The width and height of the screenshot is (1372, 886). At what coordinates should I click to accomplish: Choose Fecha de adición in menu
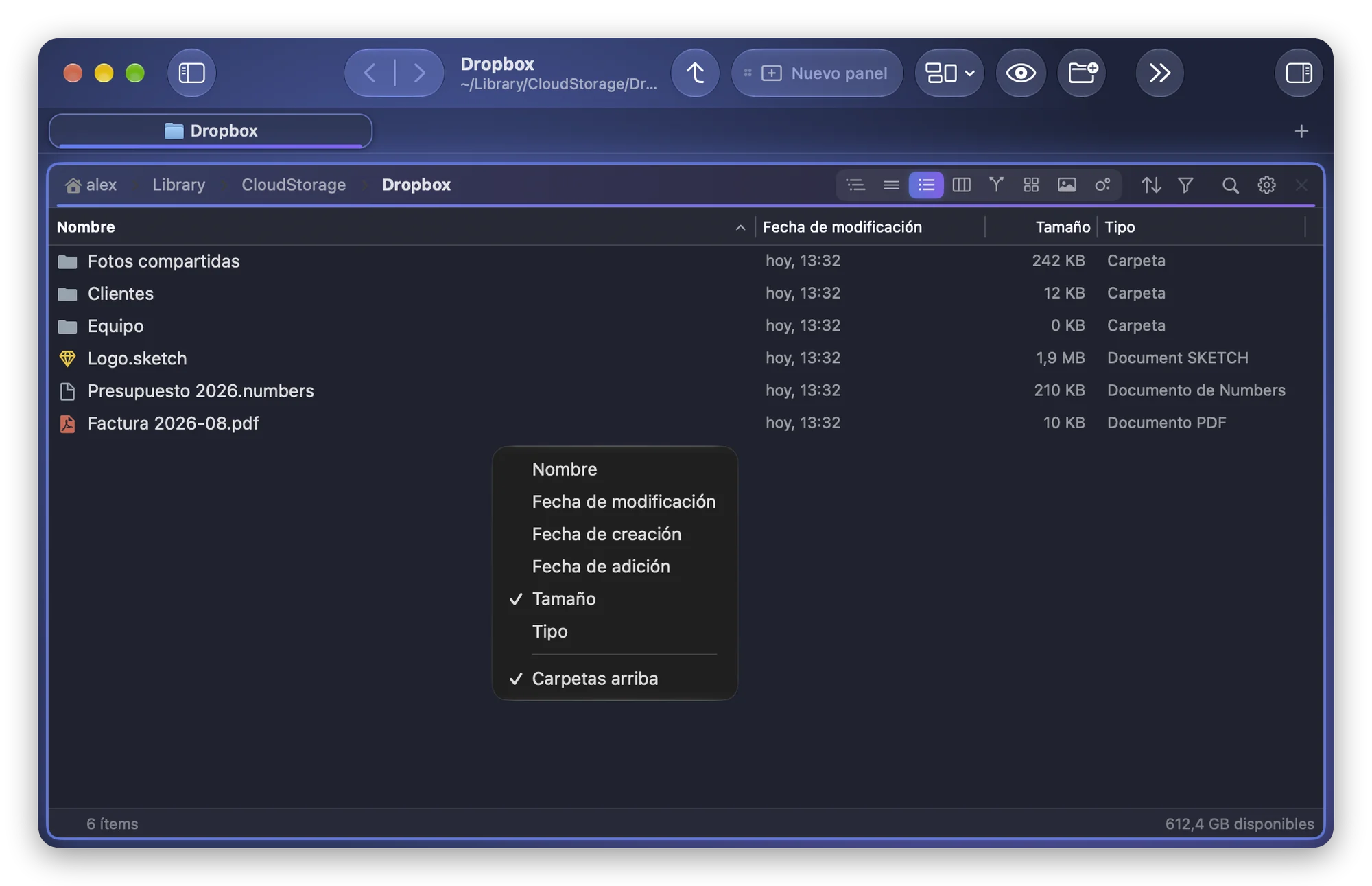tap(615, 566)
